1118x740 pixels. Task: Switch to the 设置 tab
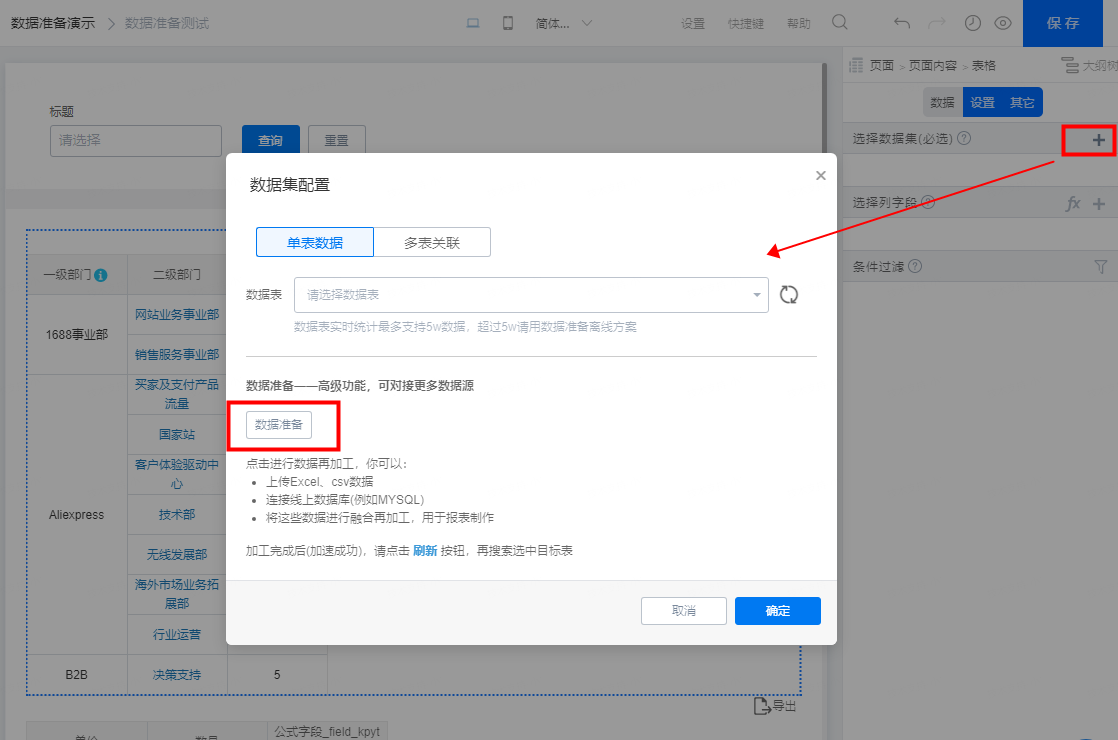tap(983, 103)
